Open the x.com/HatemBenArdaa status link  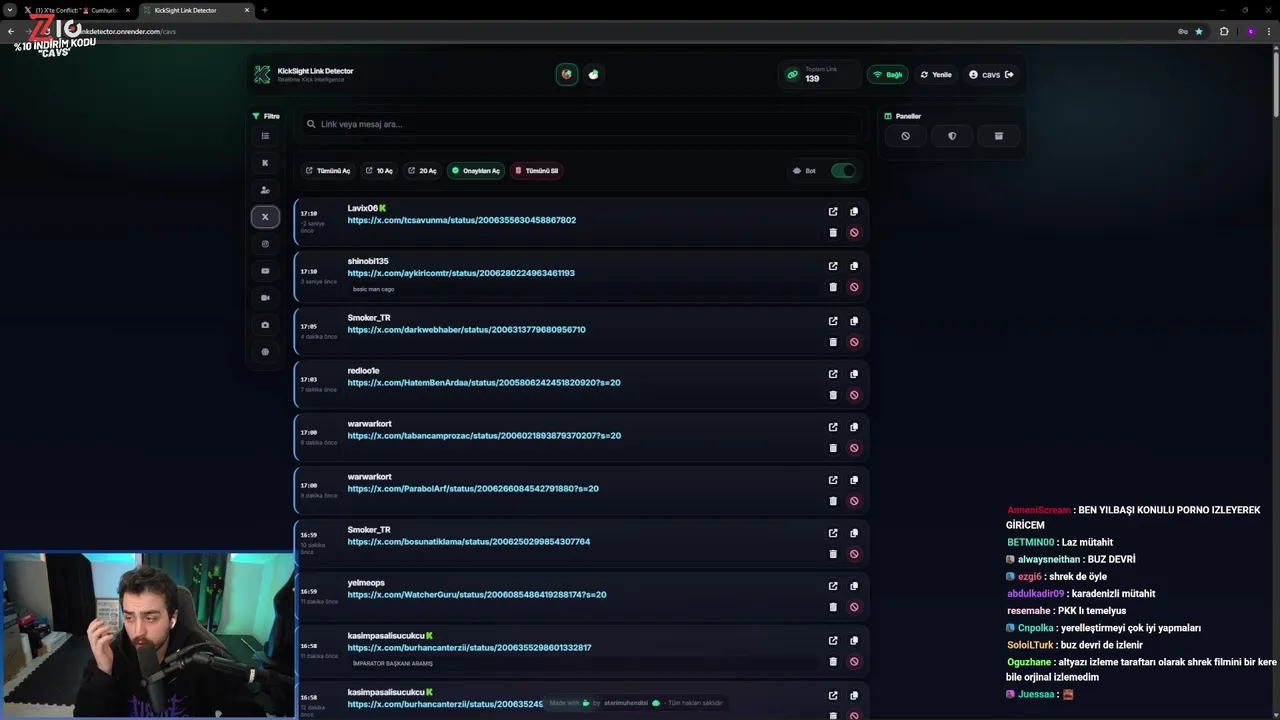(484, 383)
